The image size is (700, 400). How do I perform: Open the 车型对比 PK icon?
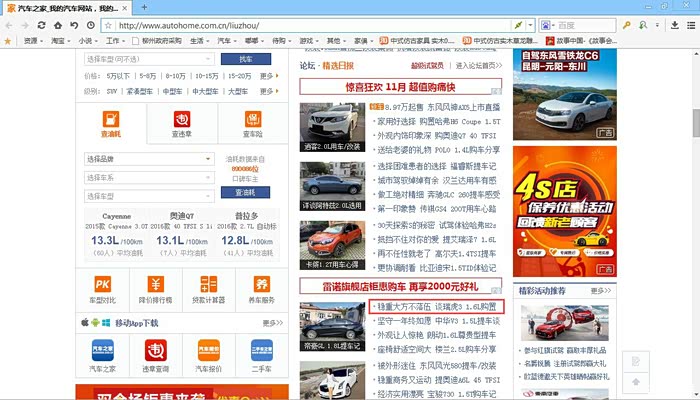pos(103,285)
